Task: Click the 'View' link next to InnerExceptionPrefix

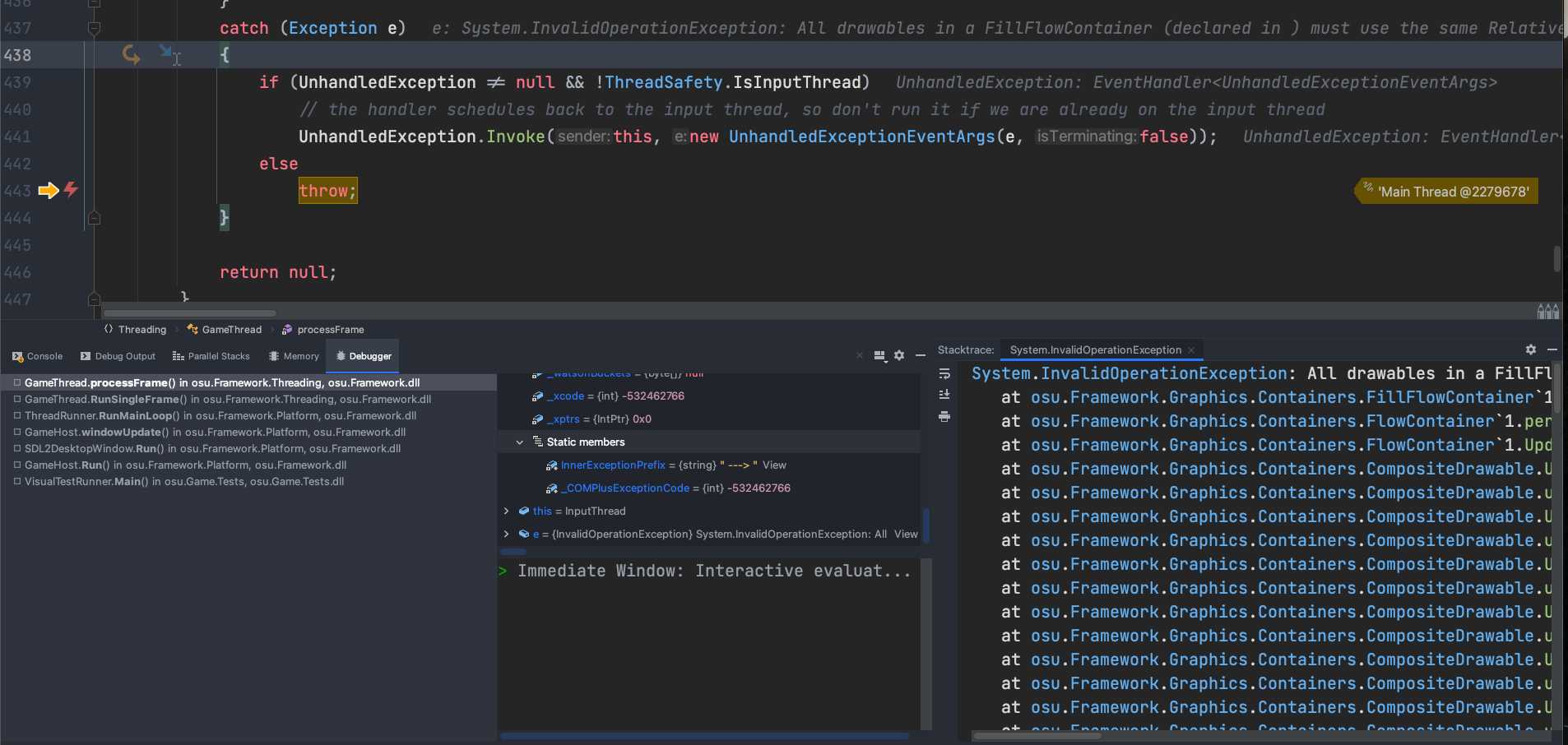Action: point(772,465)
